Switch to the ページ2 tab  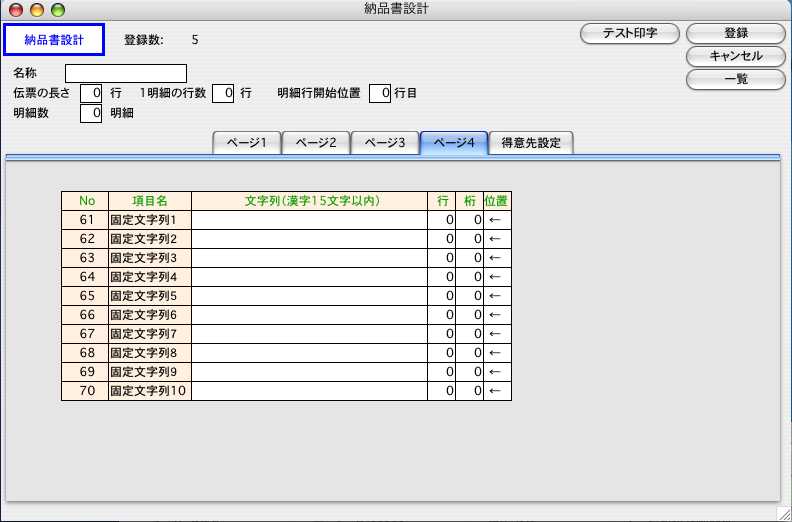316,143
